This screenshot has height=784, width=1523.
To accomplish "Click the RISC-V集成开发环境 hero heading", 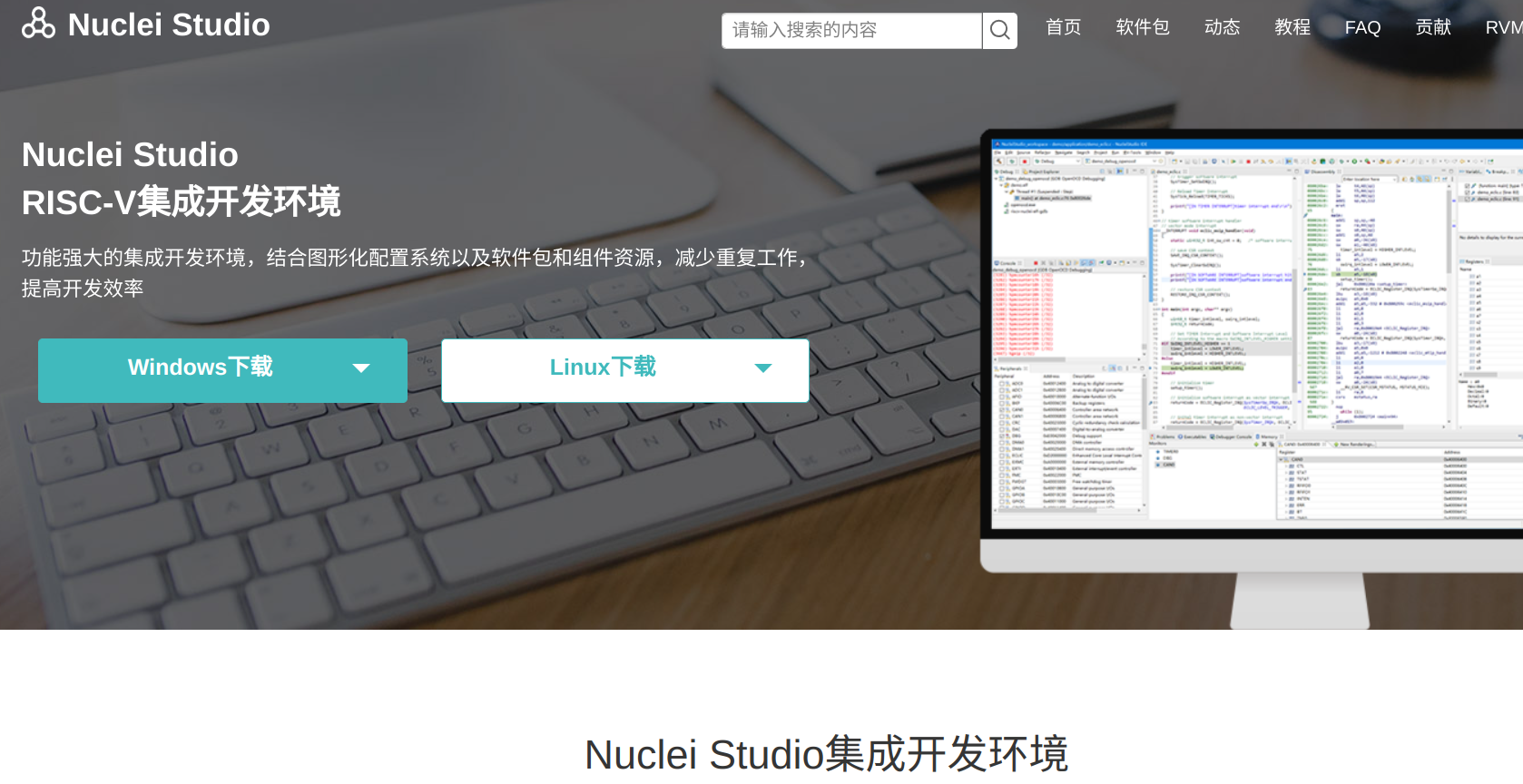I will click(x=182, y=202).
